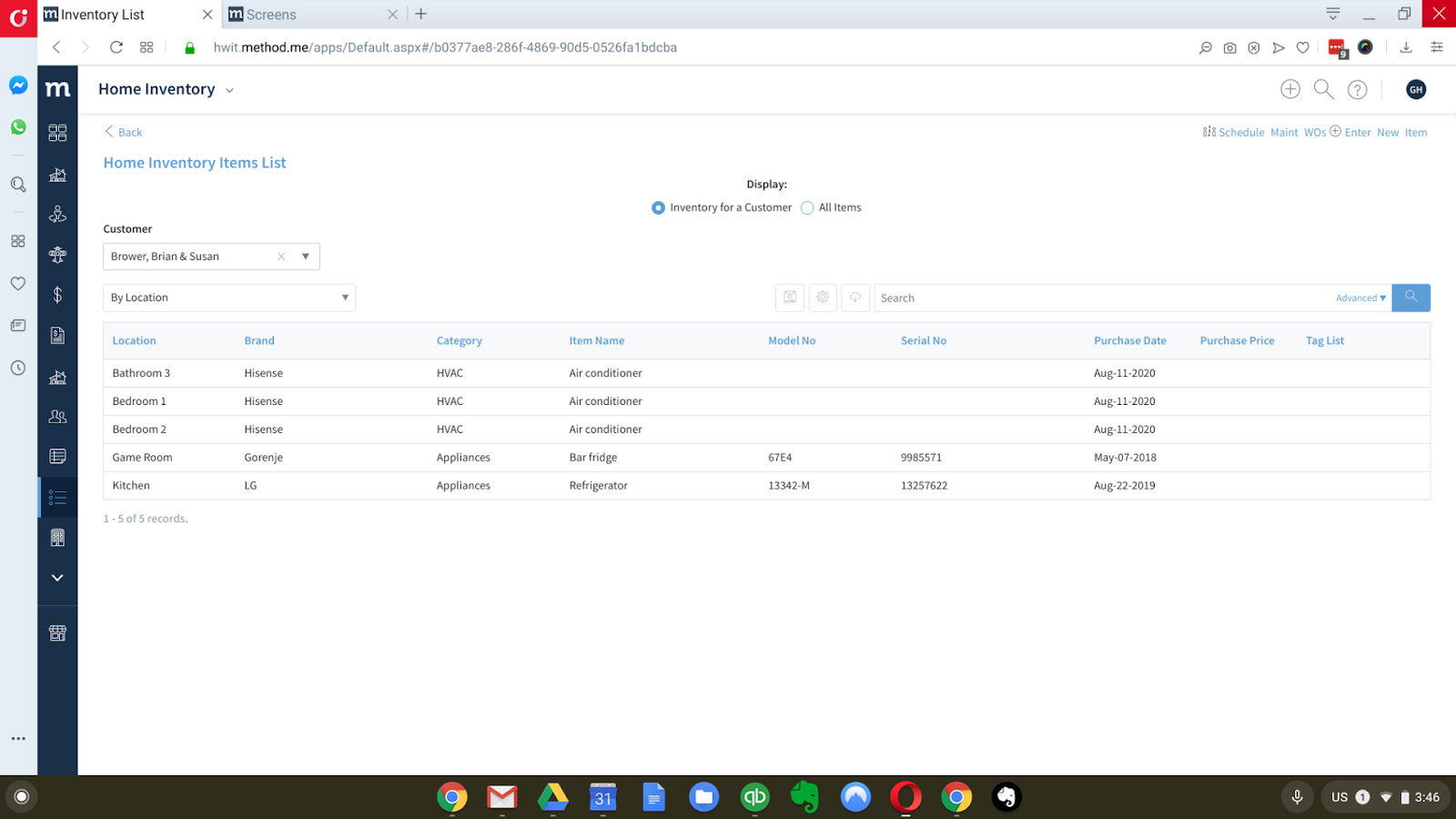This screenshot has width=1456, height=819.
Task: Open browser downloads icon
Action: (x=1406, y=47)
